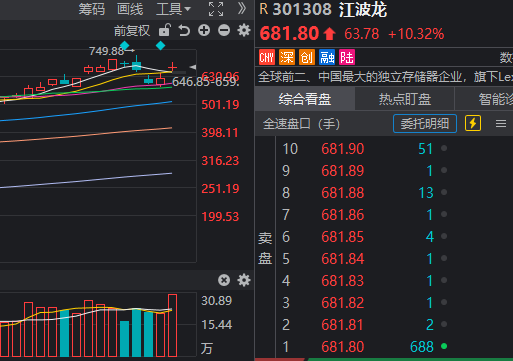This screenshot has height=361, width=513.
Task: Click the 委托明细 button
Action: 425,124
